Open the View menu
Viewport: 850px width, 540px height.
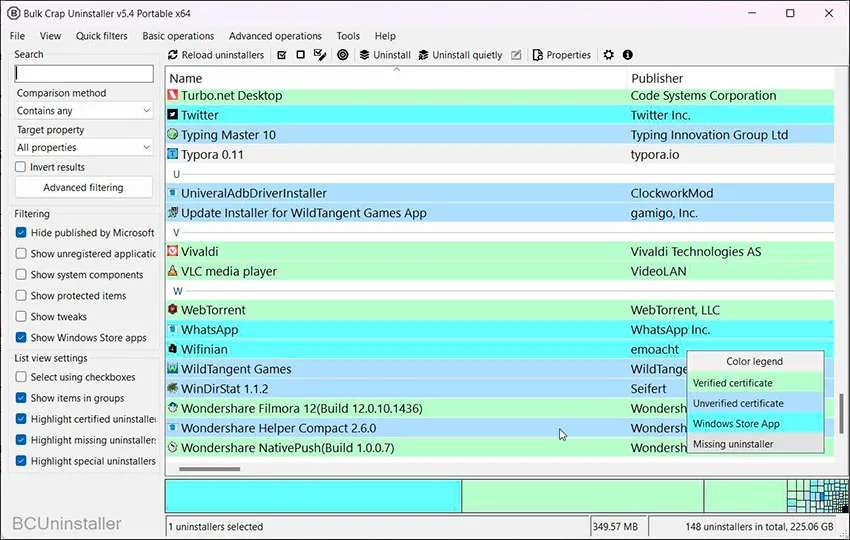coord(50,36)
